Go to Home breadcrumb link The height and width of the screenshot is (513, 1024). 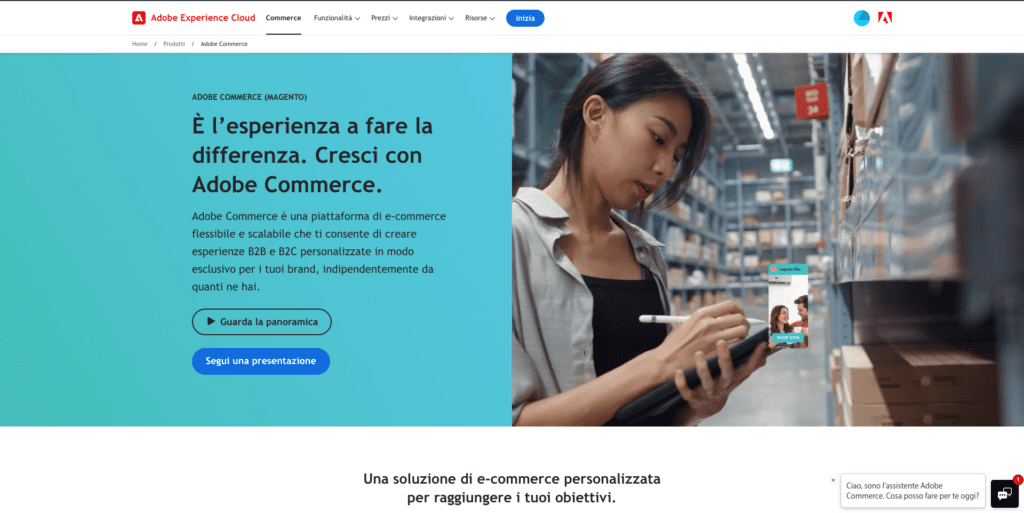tap(140, 44)
